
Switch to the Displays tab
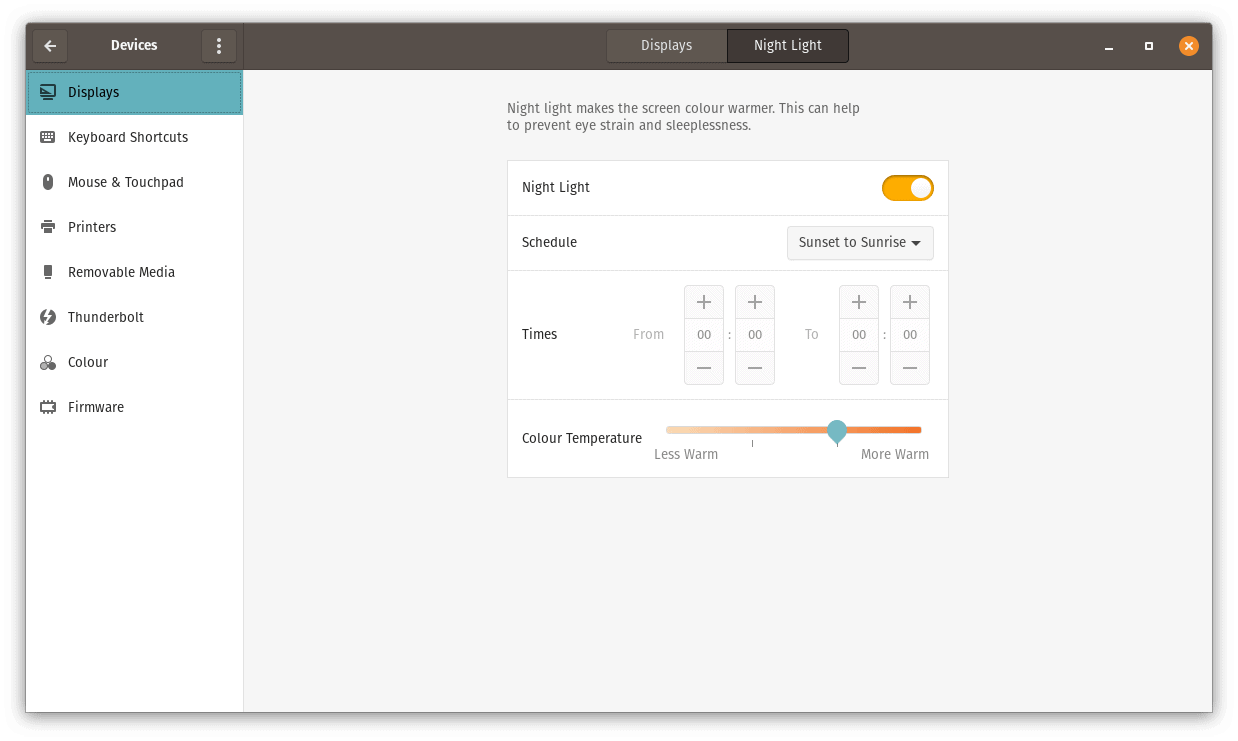coord(666,46)
